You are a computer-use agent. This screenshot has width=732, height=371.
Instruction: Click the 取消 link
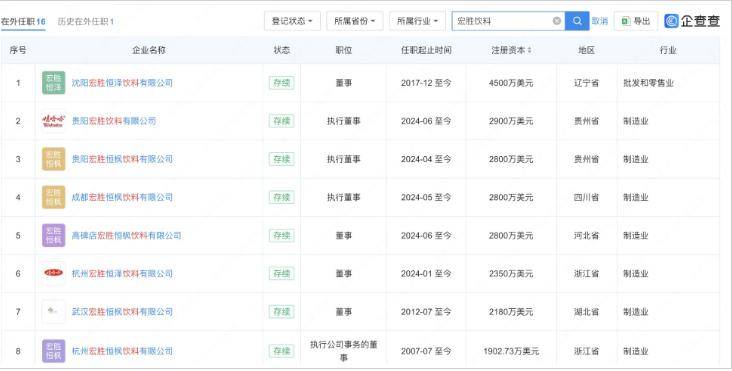tap(600, 21)
